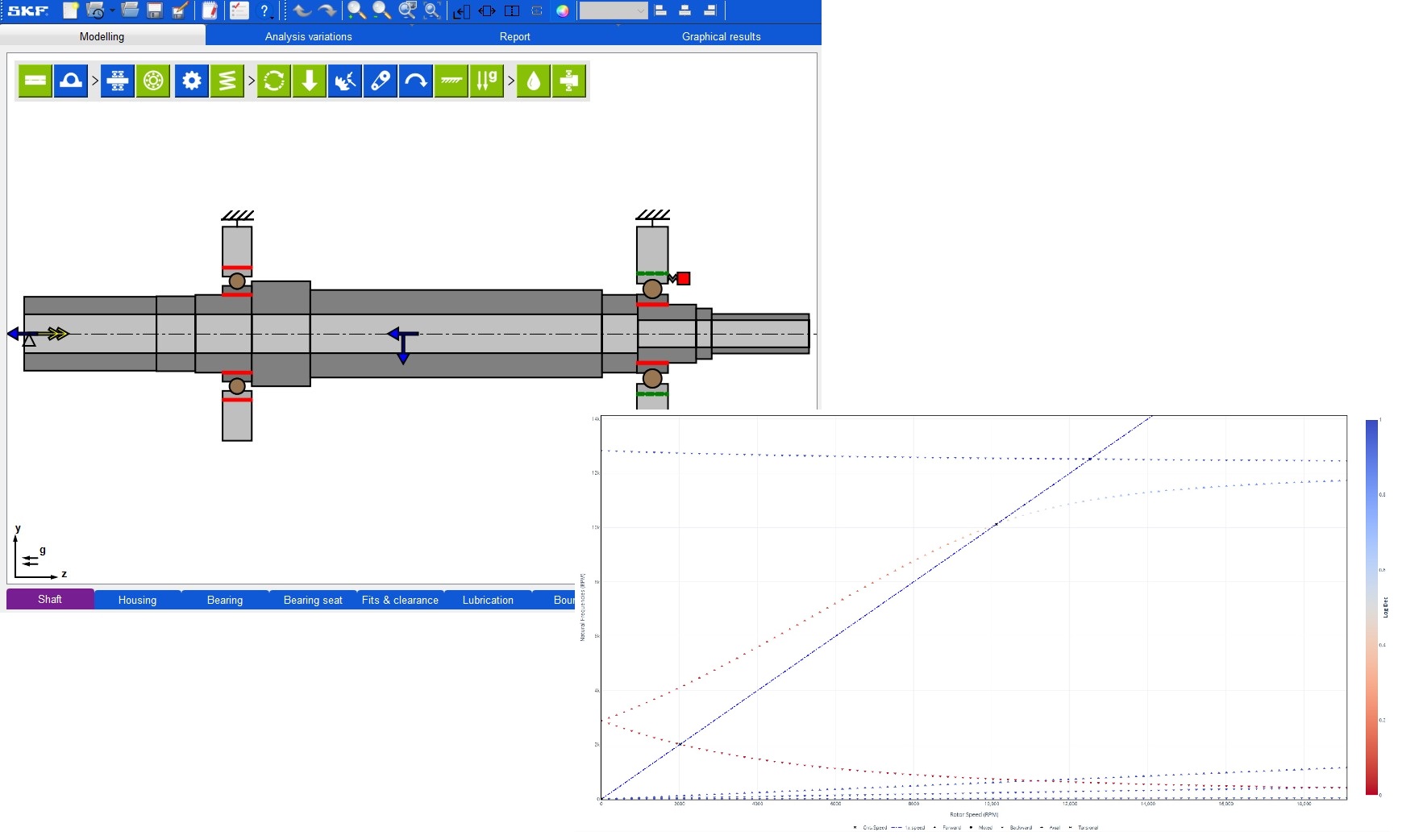Toggle Backward series in chart legend
1423x840 pixels.
click(1020, 827)
